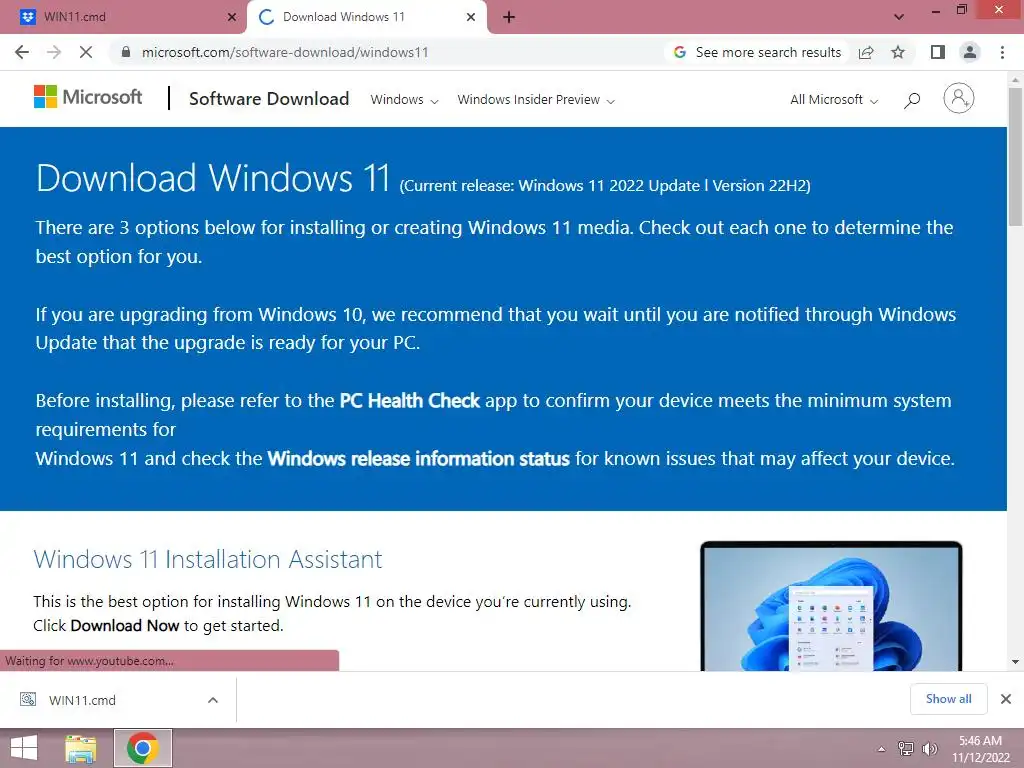The width and height of the screenshot is (1024, 768).
Task: Click the Download Windows 11 page title
Action: 213,178
